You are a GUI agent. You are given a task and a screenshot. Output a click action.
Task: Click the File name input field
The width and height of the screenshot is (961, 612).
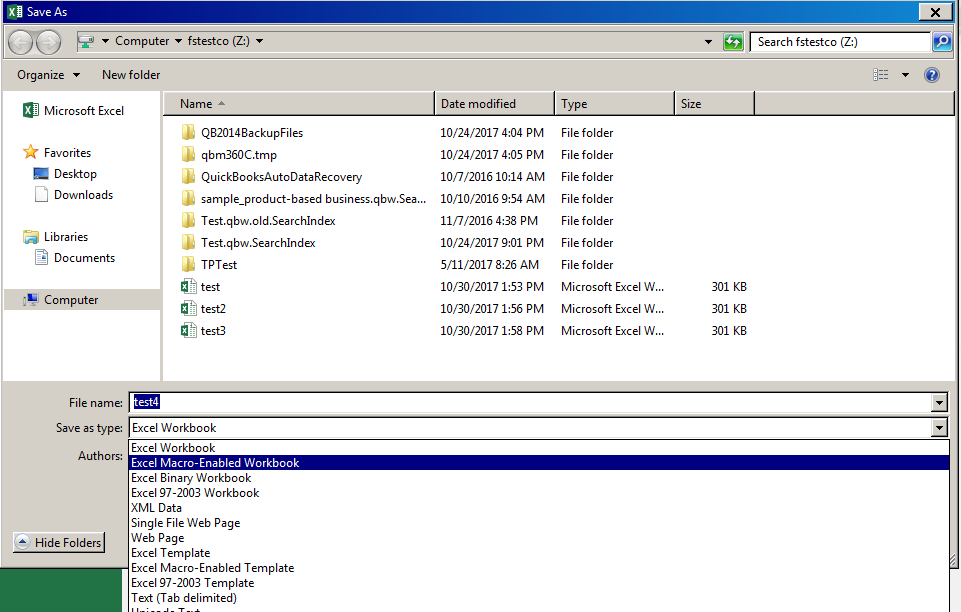531,402
